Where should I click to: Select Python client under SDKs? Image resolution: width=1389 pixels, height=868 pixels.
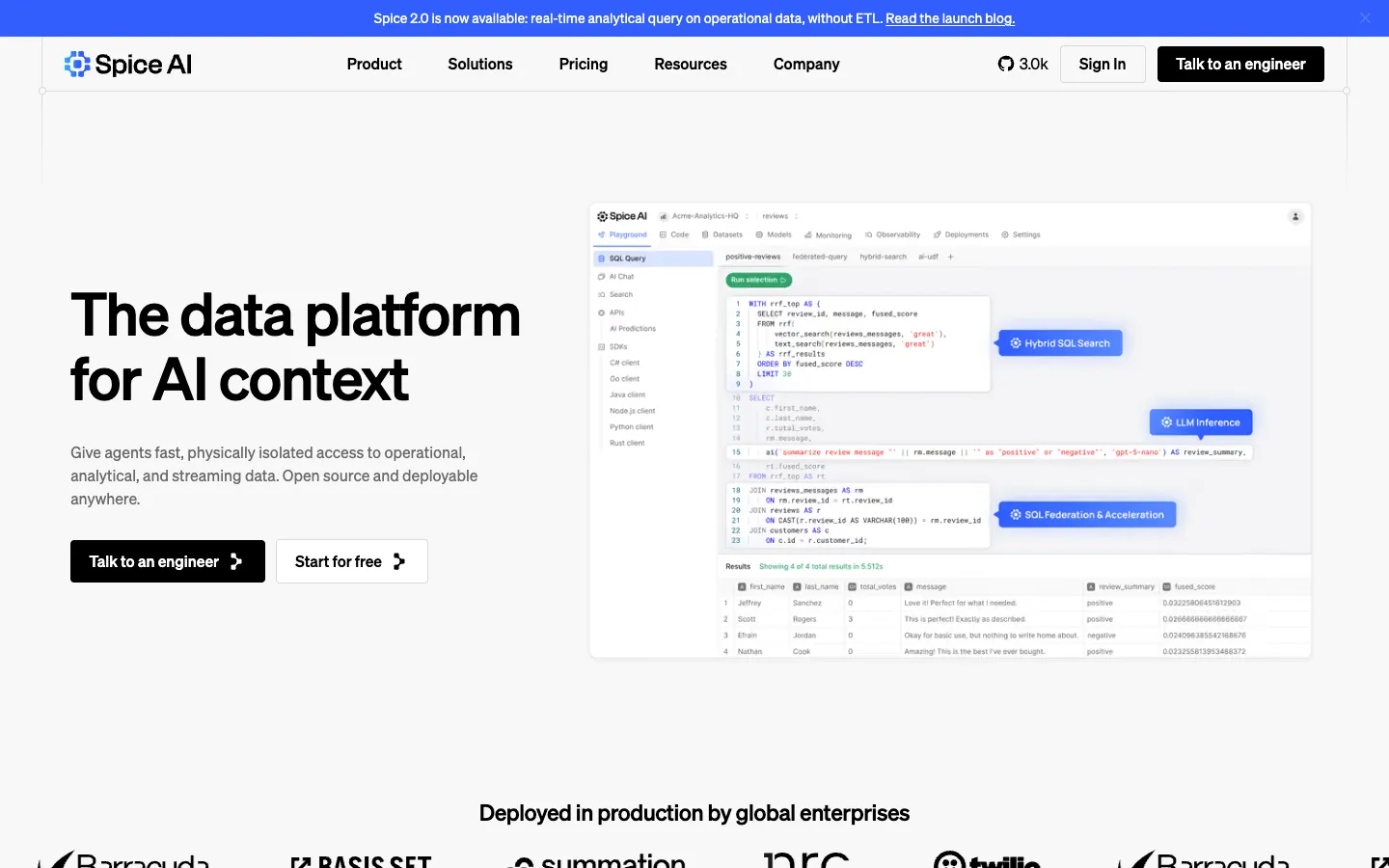coord(631,427)
